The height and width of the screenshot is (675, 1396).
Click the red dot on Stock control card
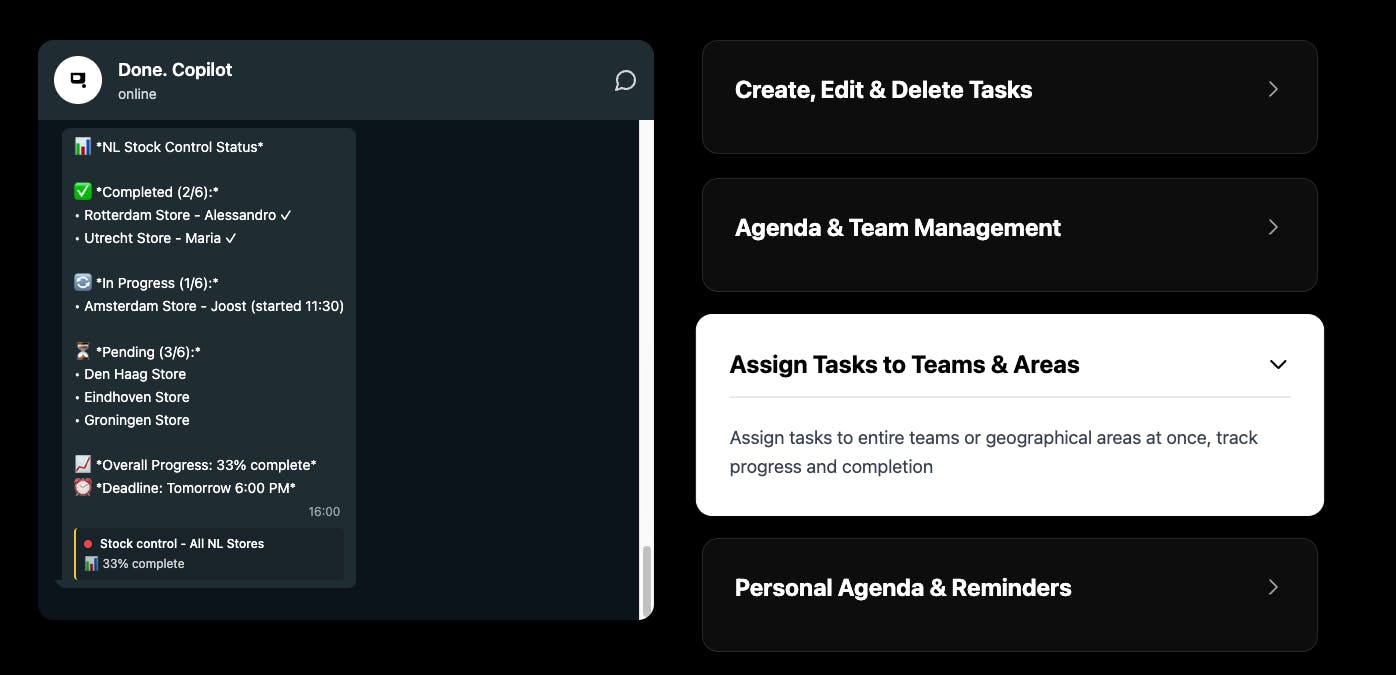coord(88,544)
